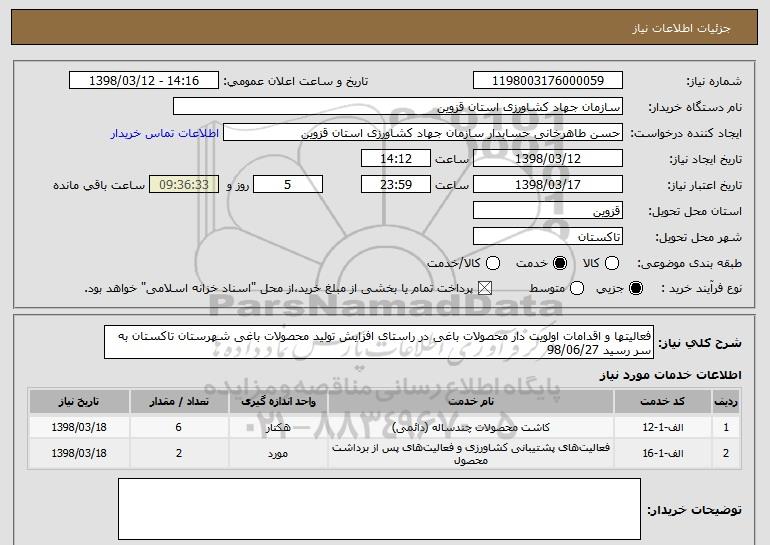Image resolution: width=770 pixels, height=545 pixels.
Task: Click the buyer notes text area
Action: (379, 509)
